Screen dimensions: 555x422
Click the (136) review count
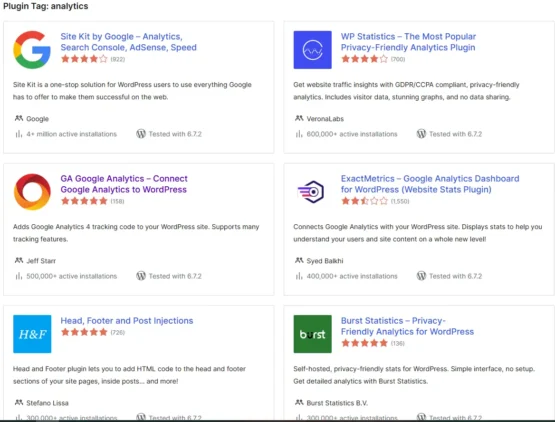point(398,343)
